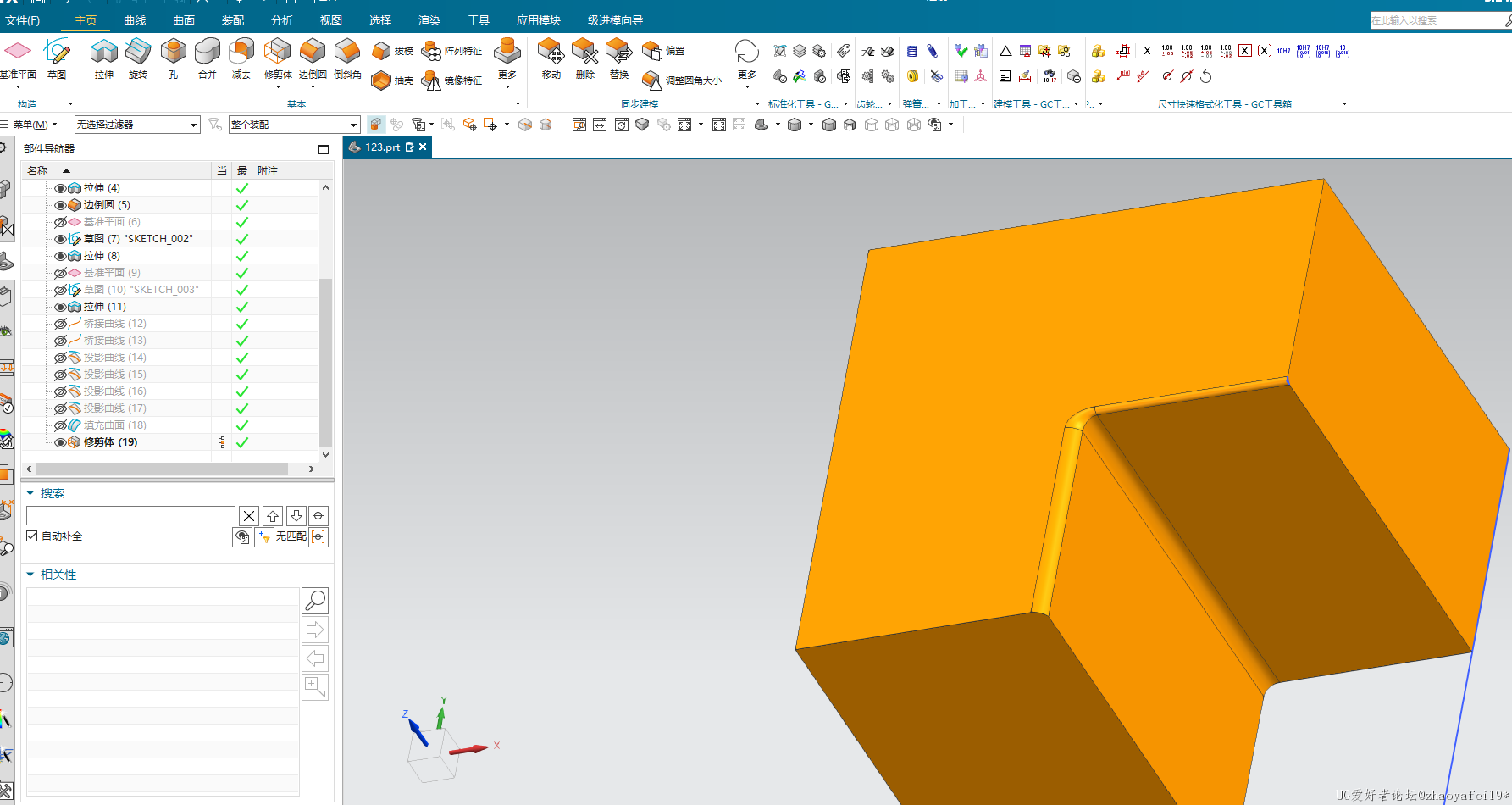Close the 123.prt tab
The width and height of the screenshot is (1512, 805).
423,147
